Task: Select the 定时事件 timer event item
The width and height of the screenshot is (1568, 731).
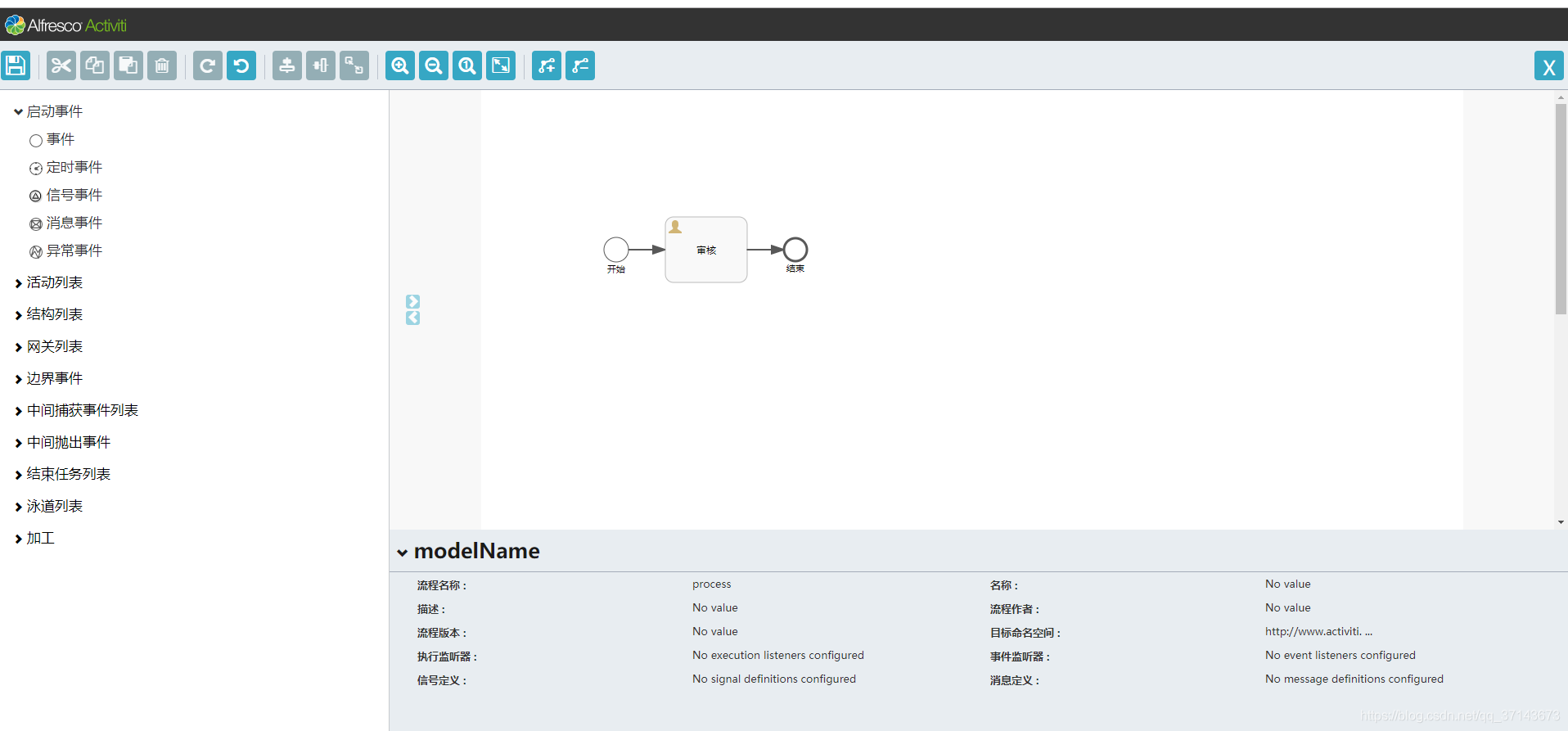Action: 65,168
